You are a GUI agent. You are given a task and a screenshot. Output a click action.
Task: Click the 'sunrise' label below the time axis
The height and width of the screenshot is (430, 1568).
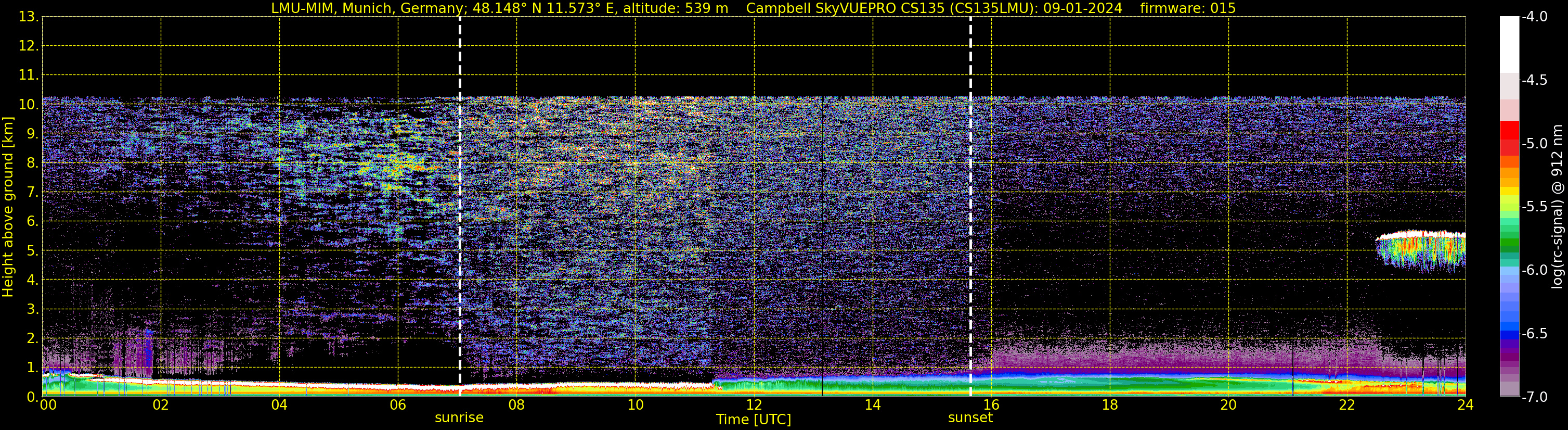459,418
